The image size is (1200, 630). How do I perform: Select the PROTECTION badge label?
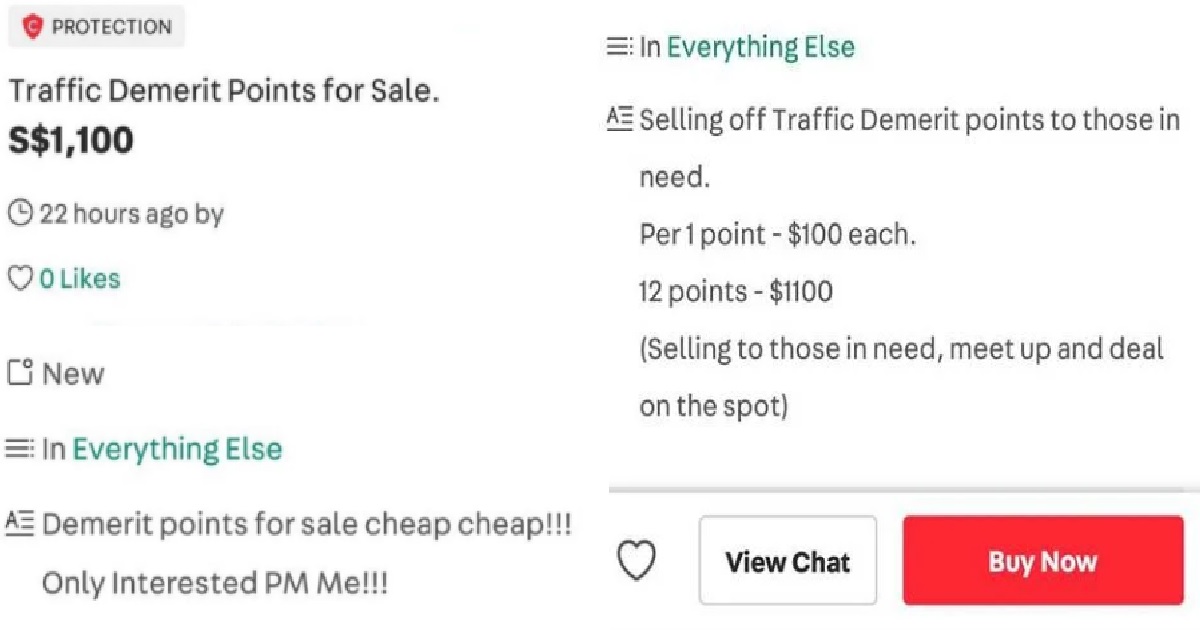coord(111,27)
